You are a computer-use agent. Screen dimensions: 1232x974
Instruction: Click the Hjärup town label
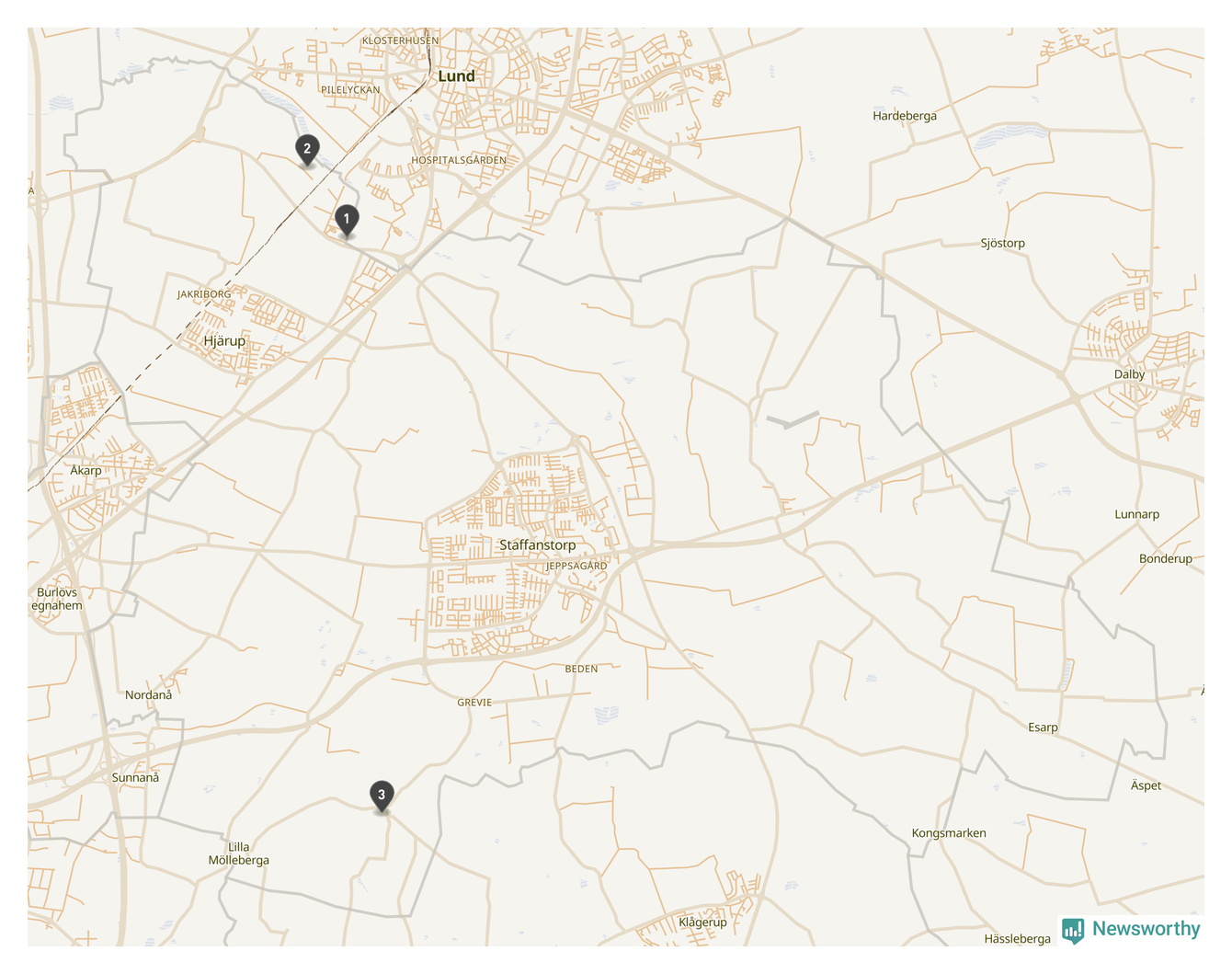point(224,341)
